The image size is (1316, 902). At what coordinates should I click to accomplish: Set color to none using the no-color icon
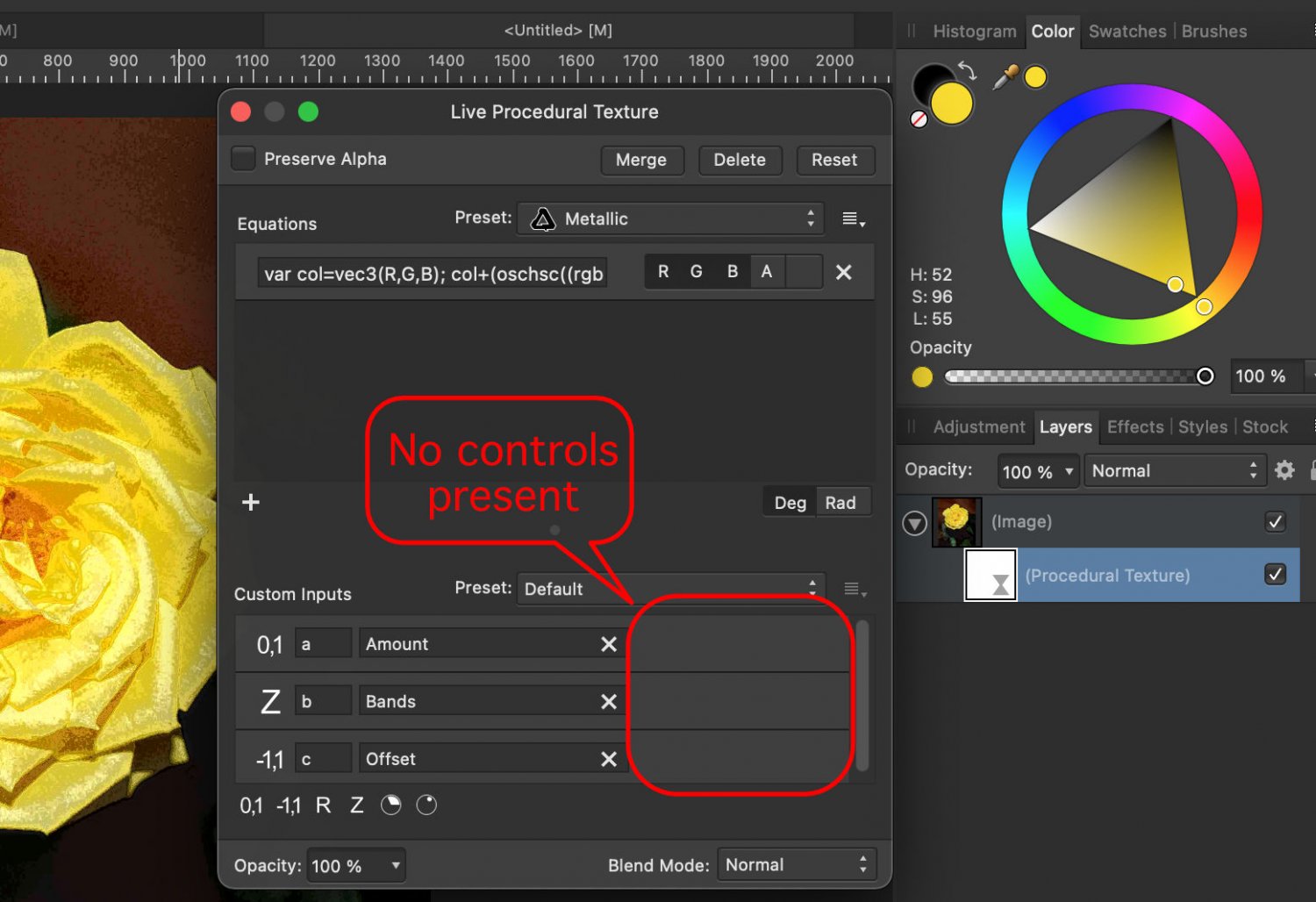click(x=919, y=119)
